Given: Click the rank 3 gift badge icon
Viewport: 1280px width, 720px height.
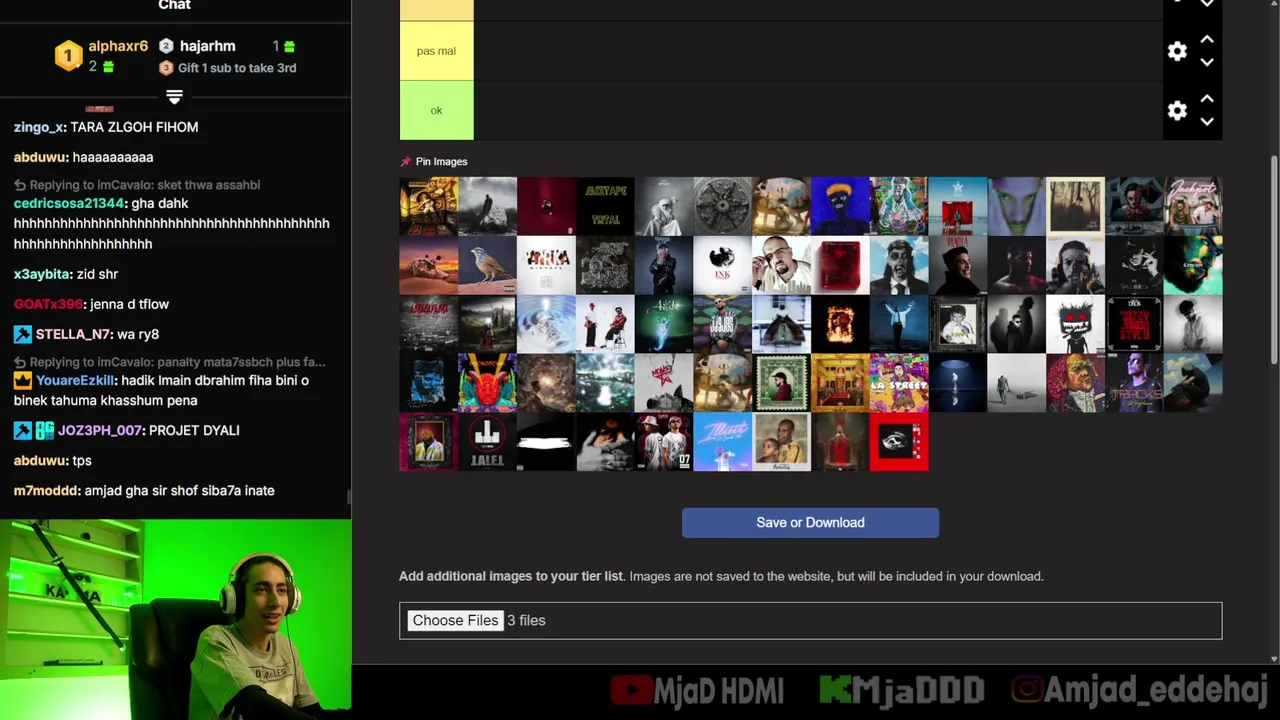Looking at the screenshot, I should click(x=166, y=68).
